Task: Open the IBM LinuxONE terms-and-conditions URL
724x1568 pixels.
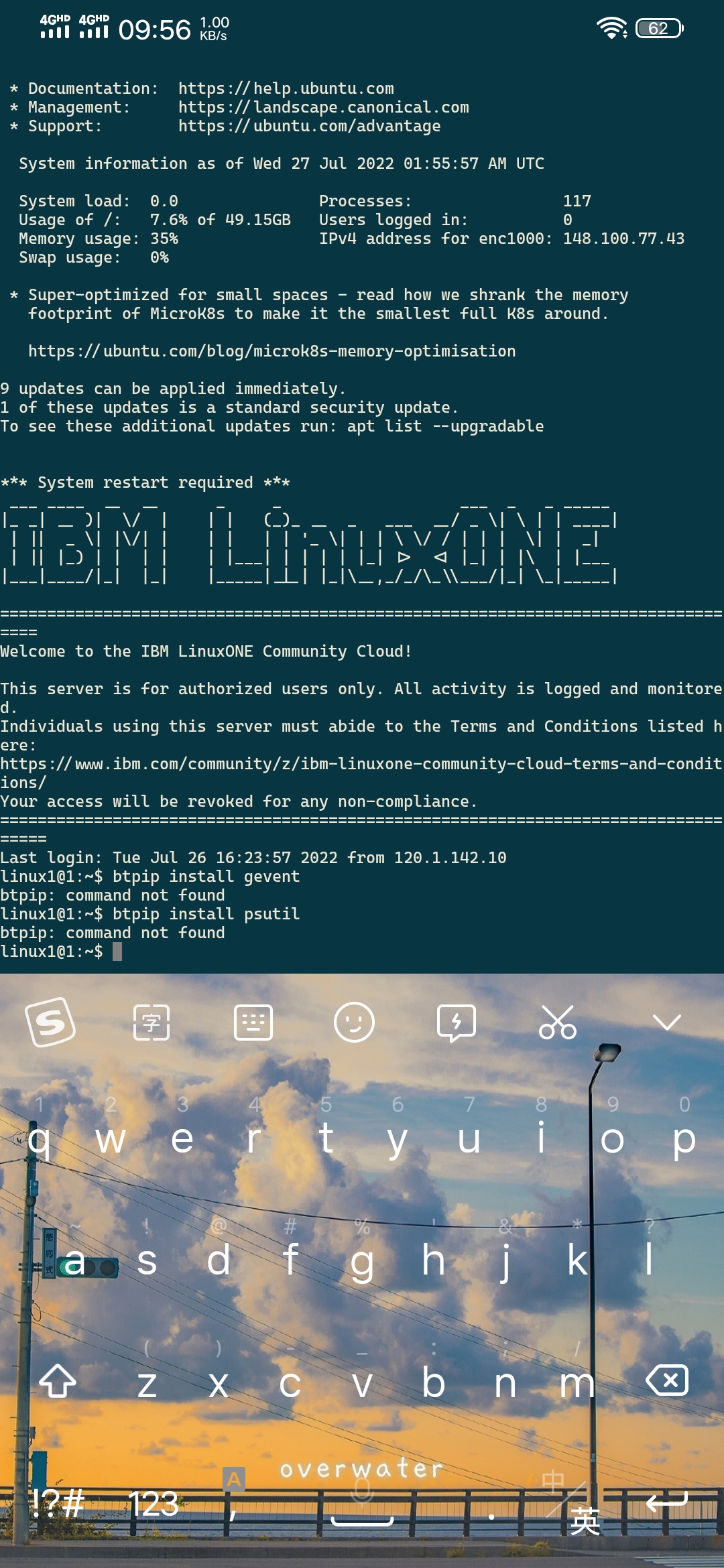Action: point(361,773)
